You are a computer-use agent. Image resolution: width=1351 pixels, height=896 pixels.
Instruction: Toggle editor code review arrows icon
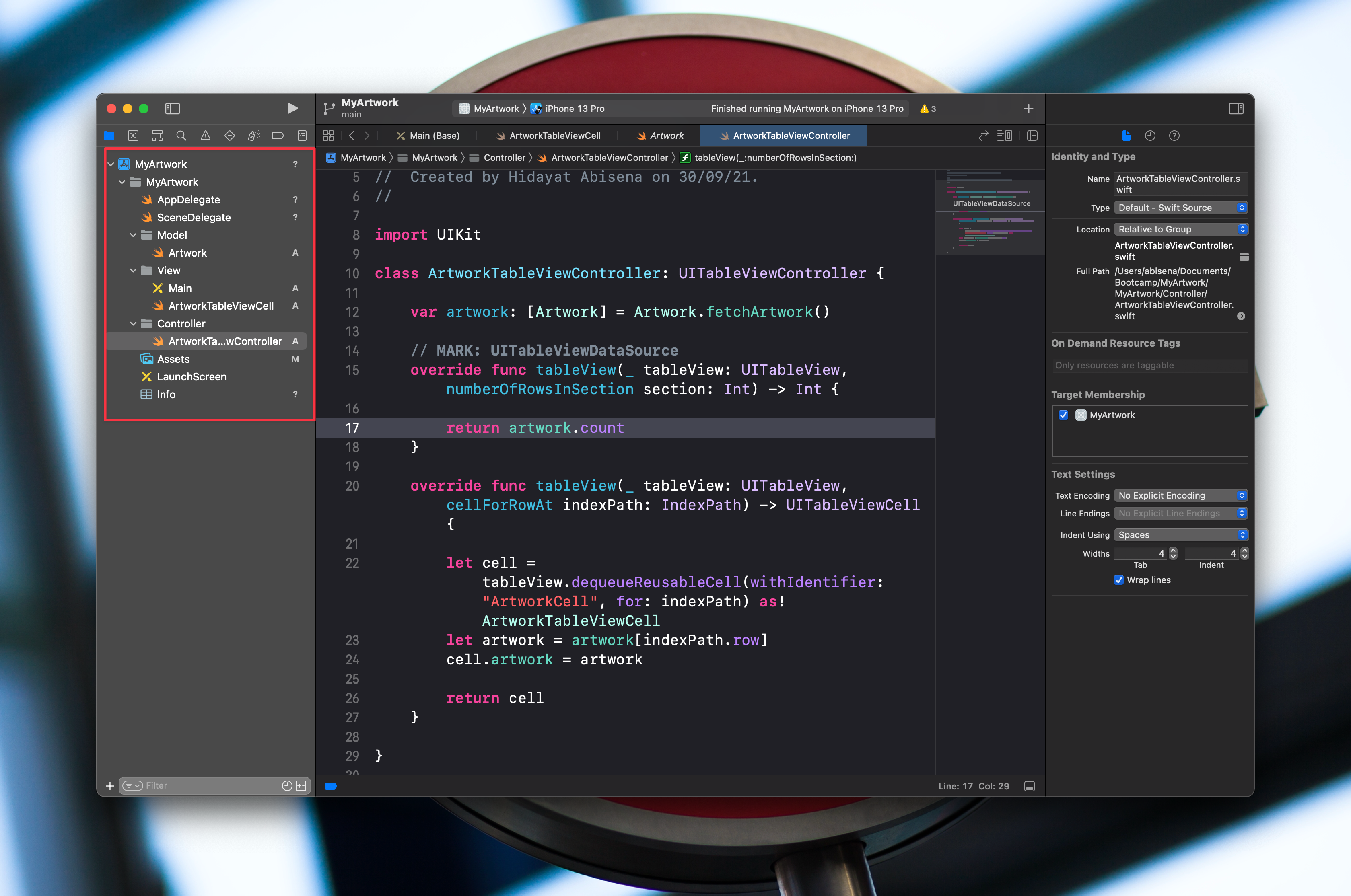click(x=983, y=136)
